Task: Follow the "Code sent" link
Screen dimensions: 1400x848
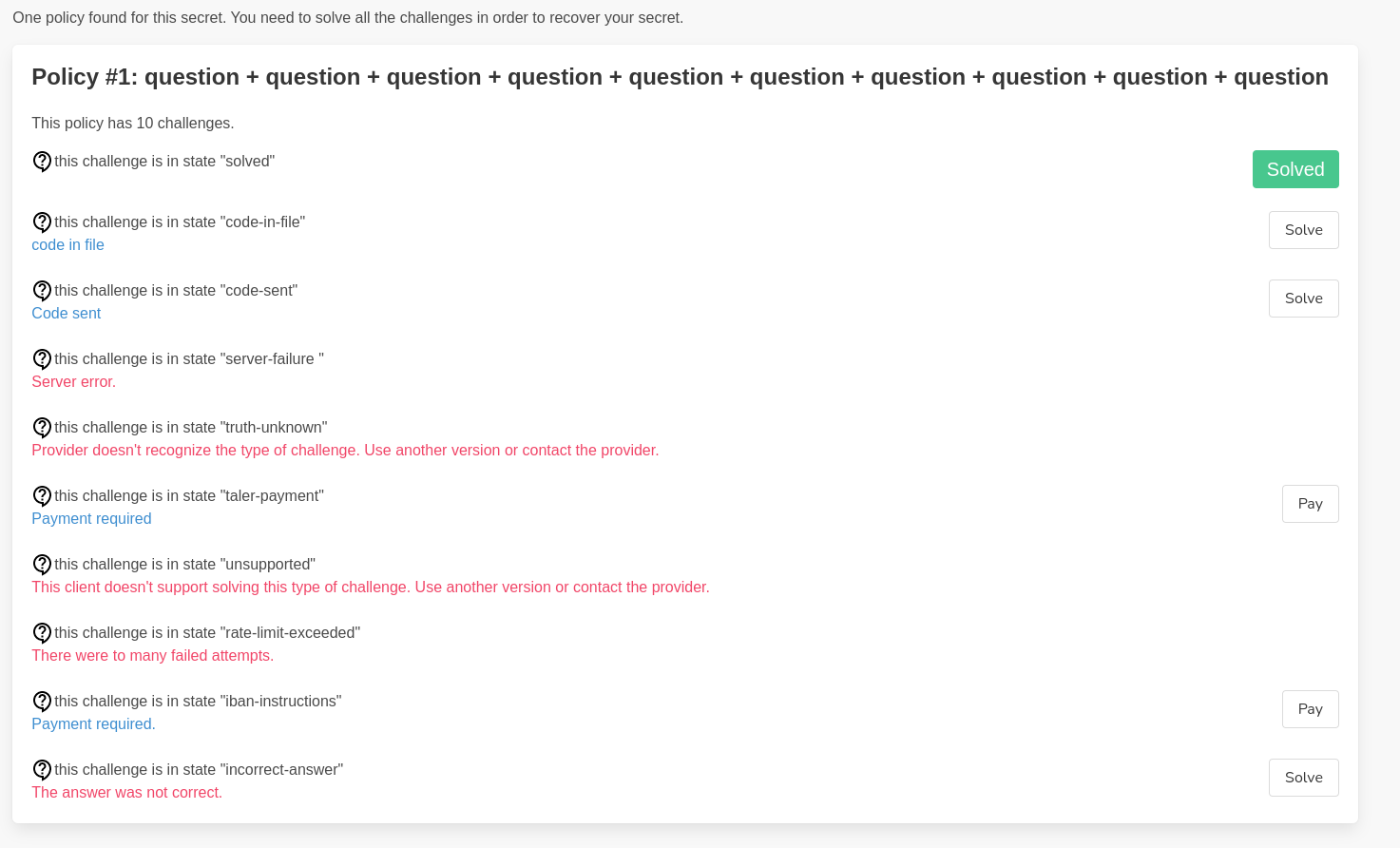Action: click(66, 314)
